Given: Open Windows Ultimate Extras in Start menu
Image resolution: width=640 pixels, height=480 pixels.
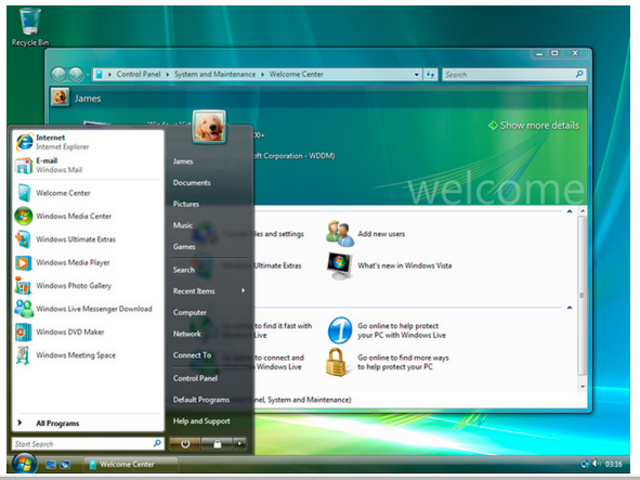Looking at the screenshot, I should pos(87,239).
